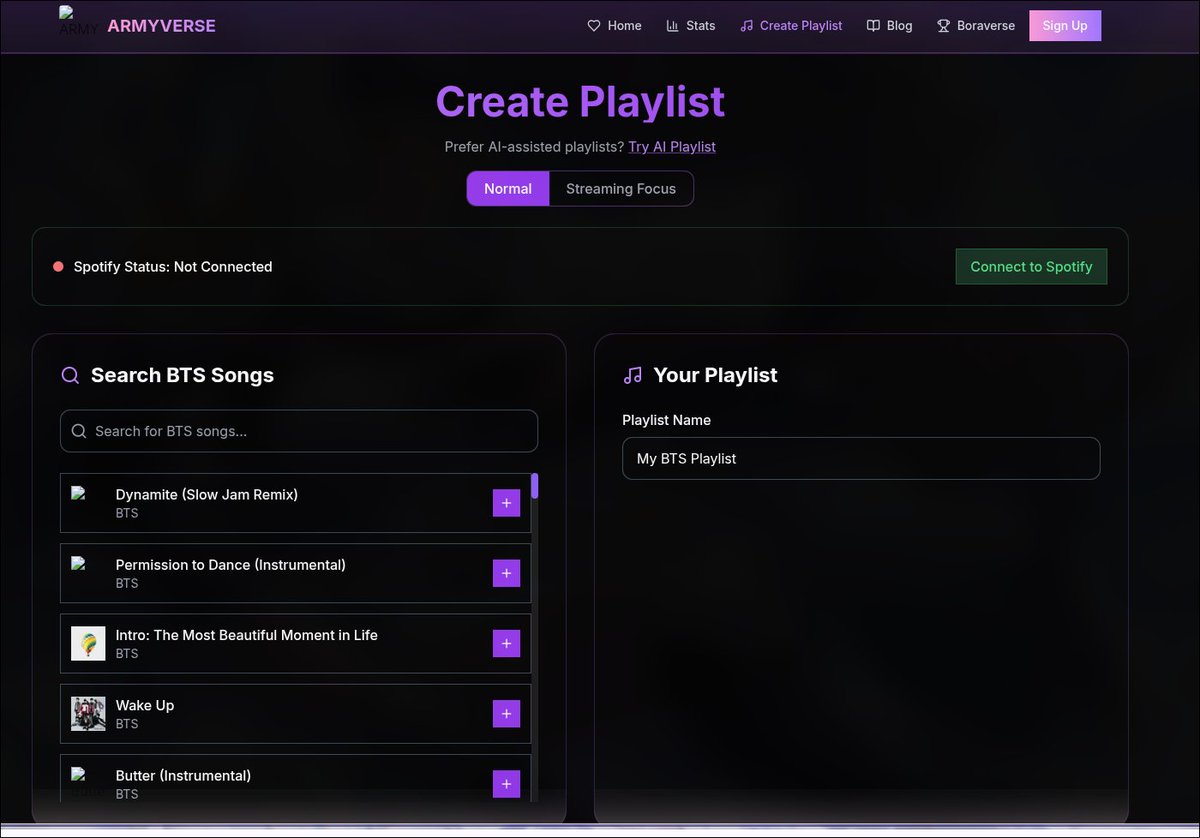The height and width of the screenshot is (838, 1200).
Task: Click the trophy icon beside Boraverse
Action: 943,26
